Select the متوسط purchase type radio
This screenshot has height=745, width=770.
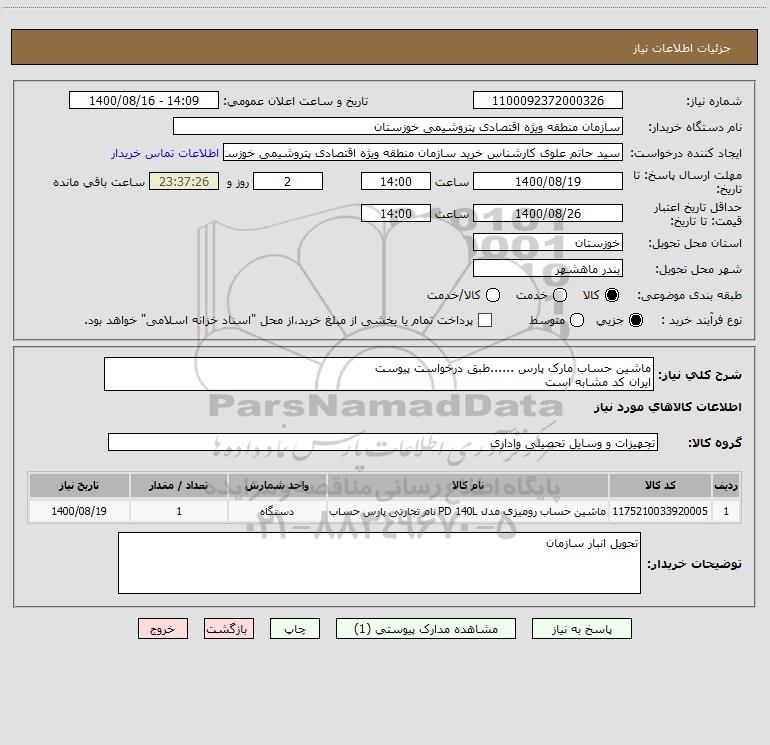(577, 320)
